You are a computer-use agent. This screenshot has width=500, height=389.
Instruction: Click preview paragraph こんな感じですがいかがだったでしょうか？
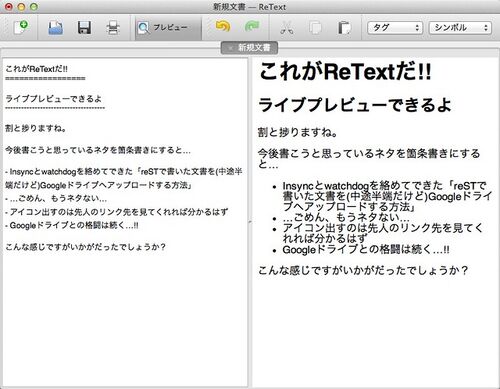[363, 270]
